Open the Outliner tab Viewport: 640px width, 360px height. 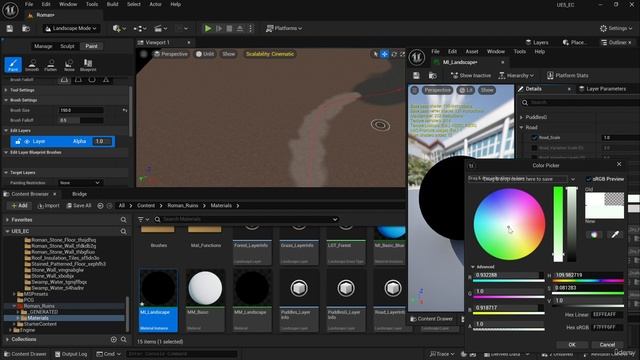point(617,42)
